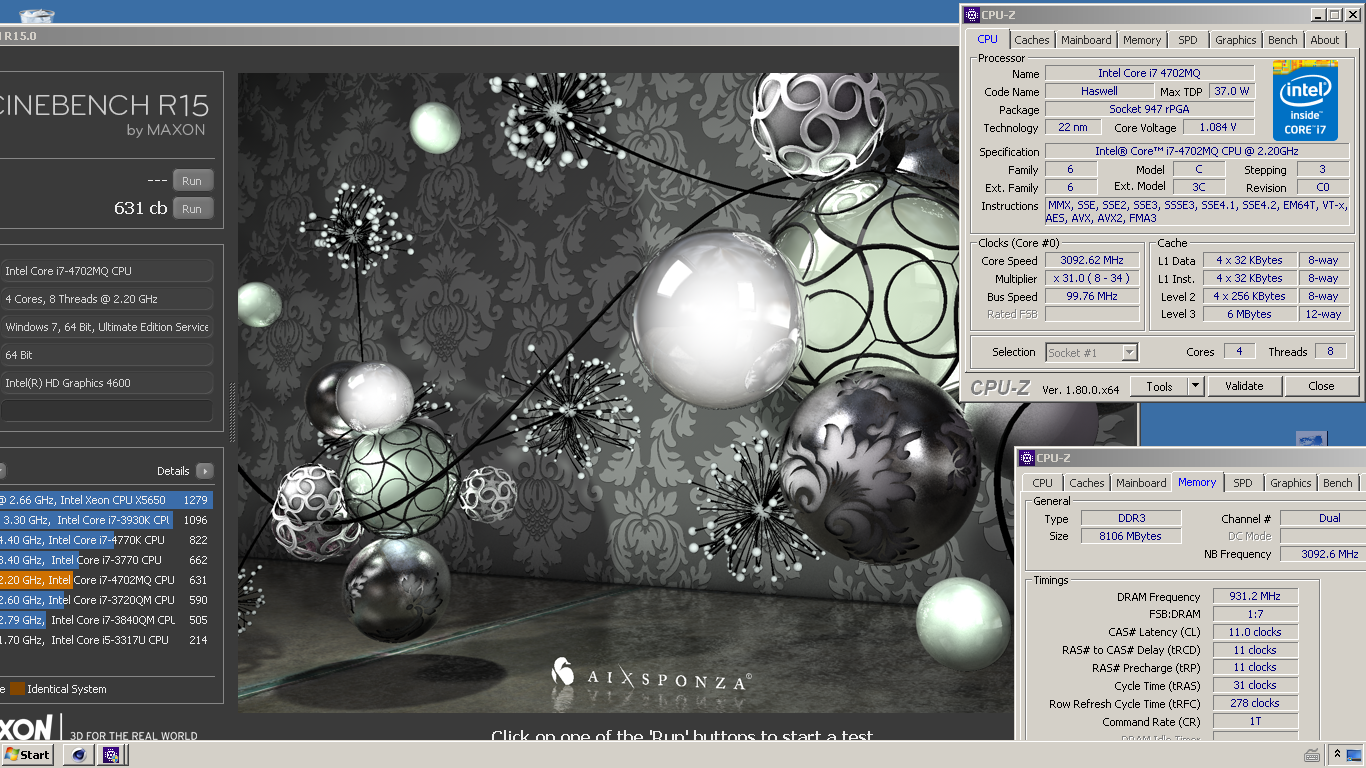Click the ranking row Intel Core i7-3930K
1366x768 pixels.
pos(106,520)
